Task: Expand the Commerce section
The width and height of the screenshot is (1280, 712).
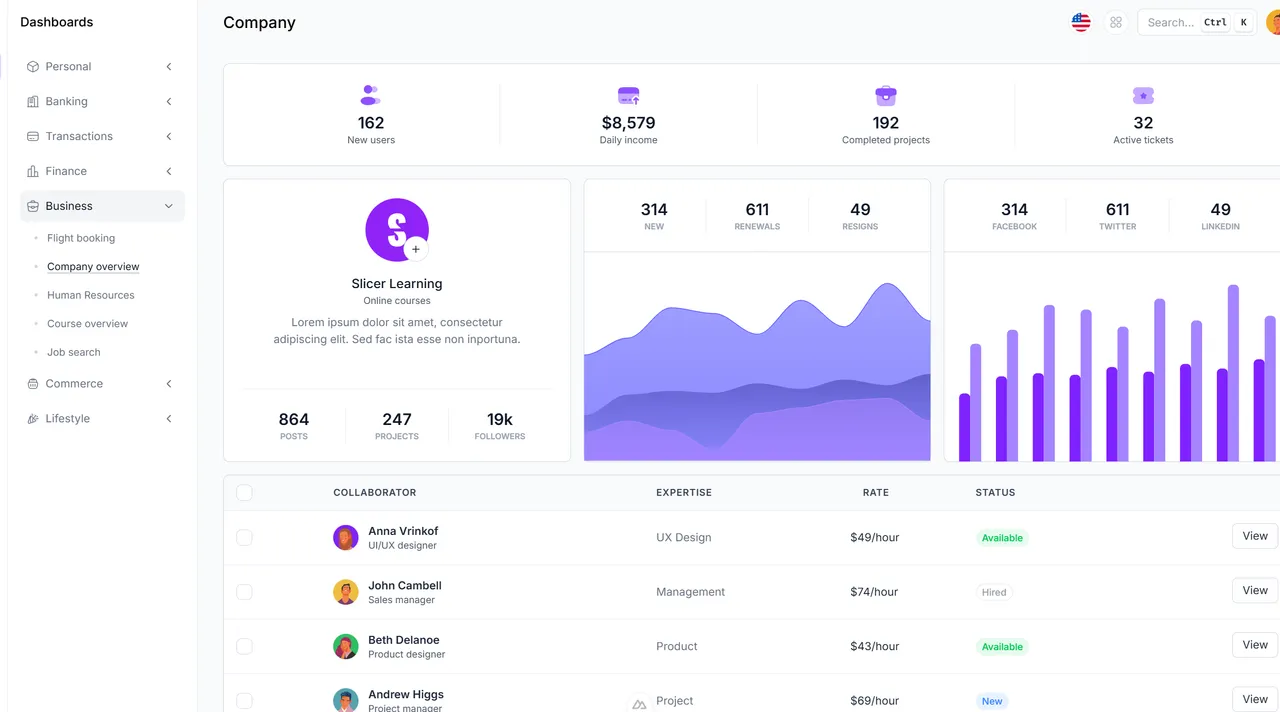Action: tap(101, 383)
